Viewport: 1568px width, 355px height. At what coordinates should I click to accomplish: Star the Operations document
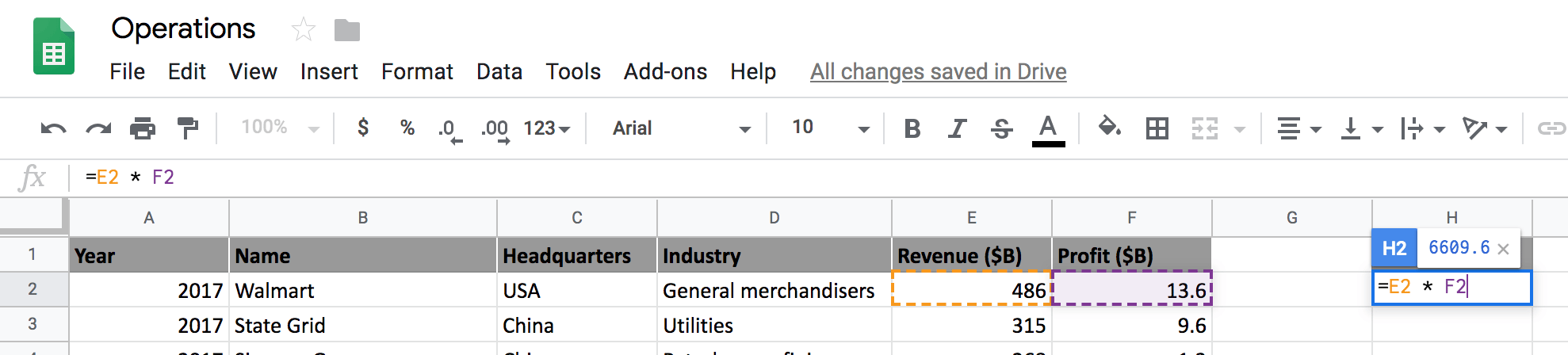tap(304, 30)
